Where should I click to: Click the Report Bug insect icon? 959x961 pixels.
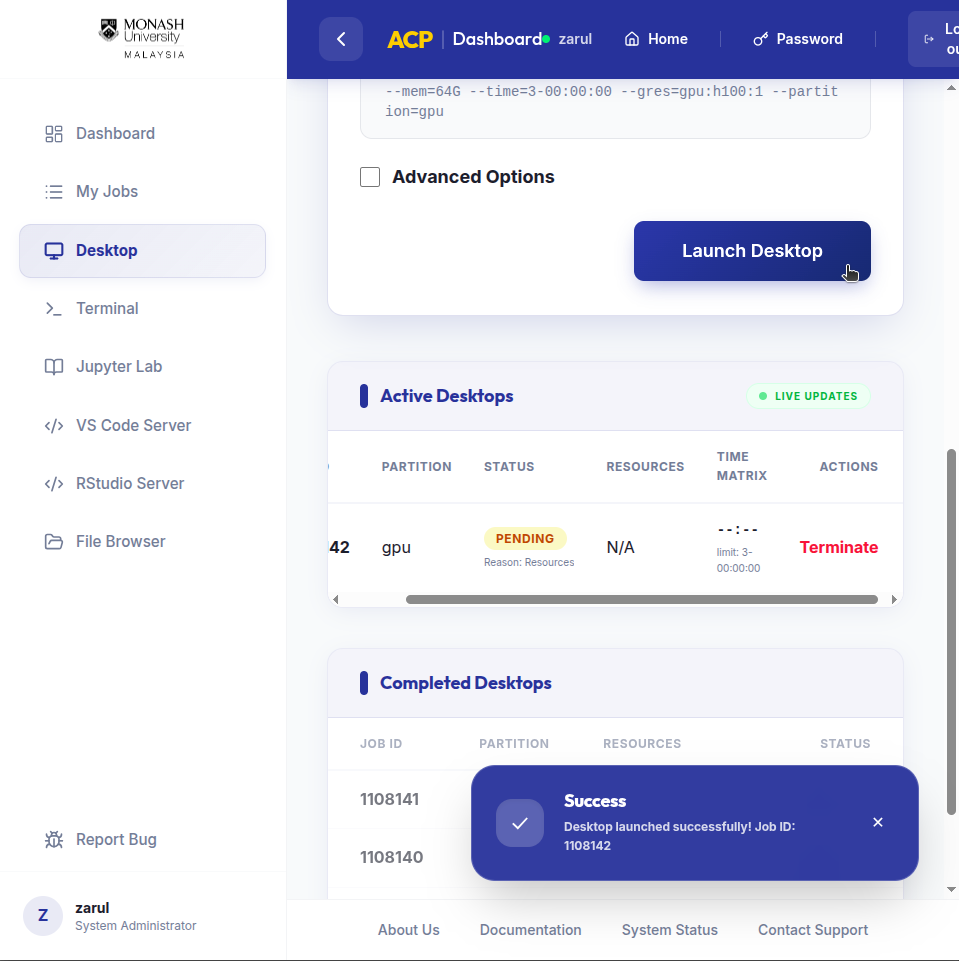tap(54, 840)
